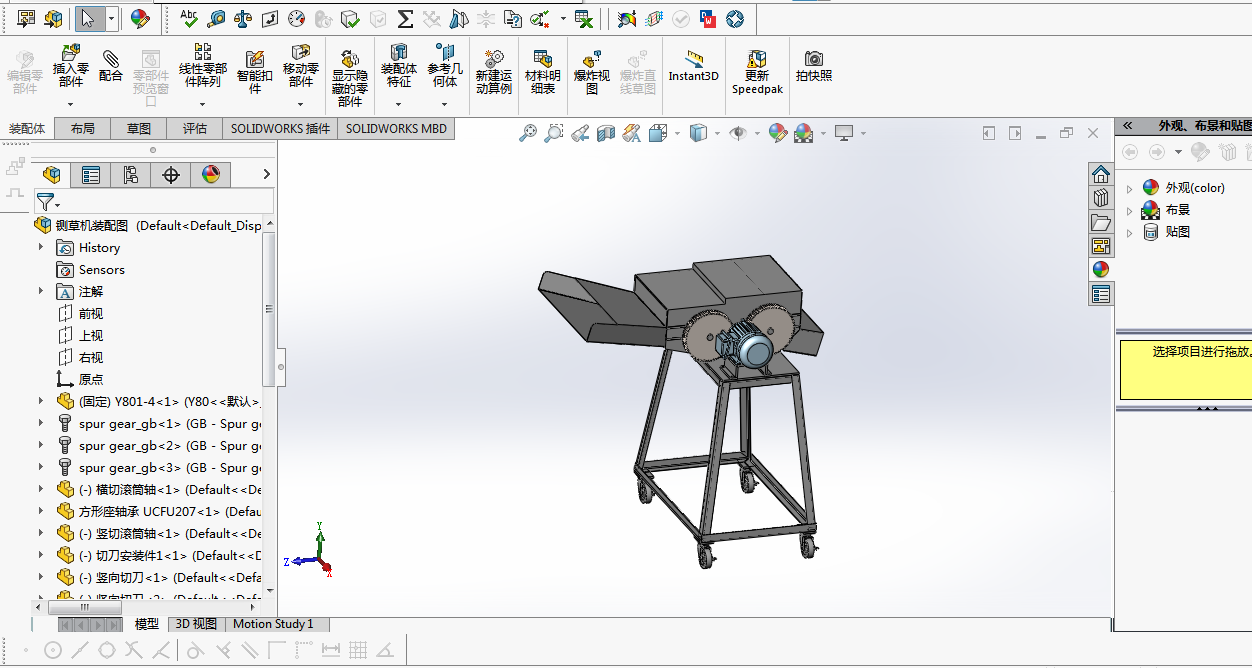Click the feature tree horizontal scrollbar
Image resolution: width=1252 pixels, height=668 pixels.
click(x=85, y=607)
